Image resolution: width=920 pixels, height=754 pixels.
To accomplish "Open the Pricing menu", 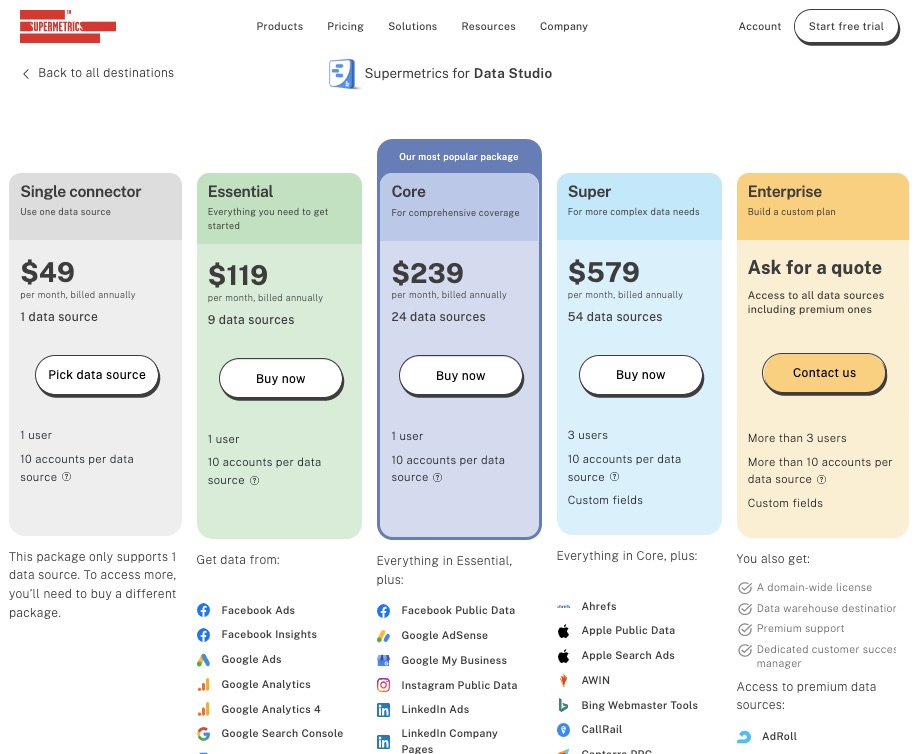I will coord(345,26).
